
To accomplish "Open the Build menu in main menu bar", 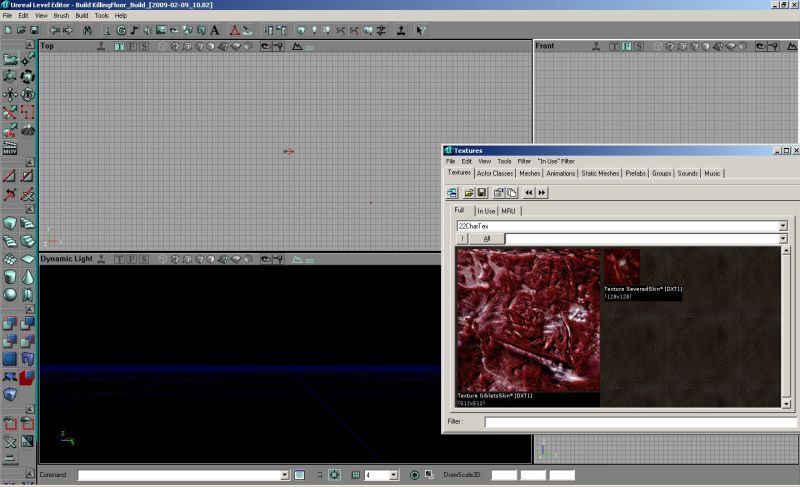I will pyautogui.click(x=82, y=16).
